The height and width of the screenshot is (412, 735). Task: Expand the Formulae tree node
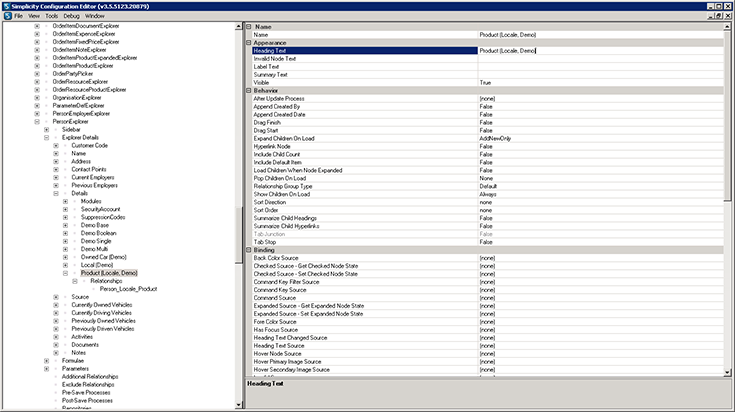click(46, 360)
